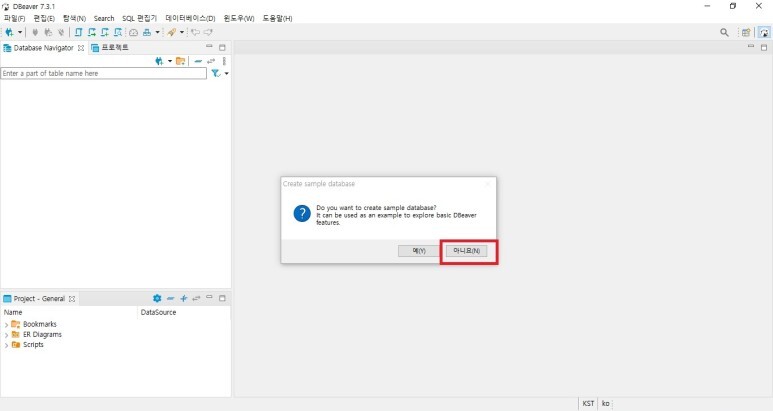Click the Name column header
Image resolution: width=773 pixels, height=411 pixels.
pos(69,312)
